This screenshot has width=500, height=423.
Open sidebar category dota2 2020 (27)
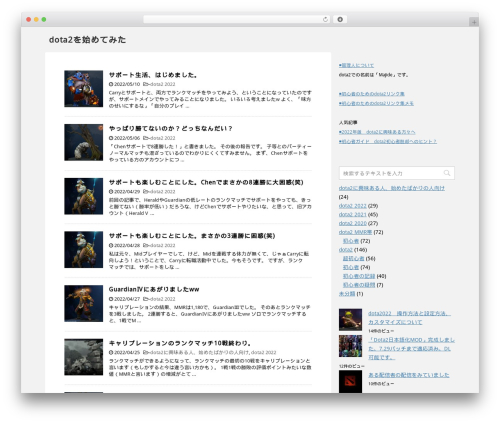tap(353, 223)
